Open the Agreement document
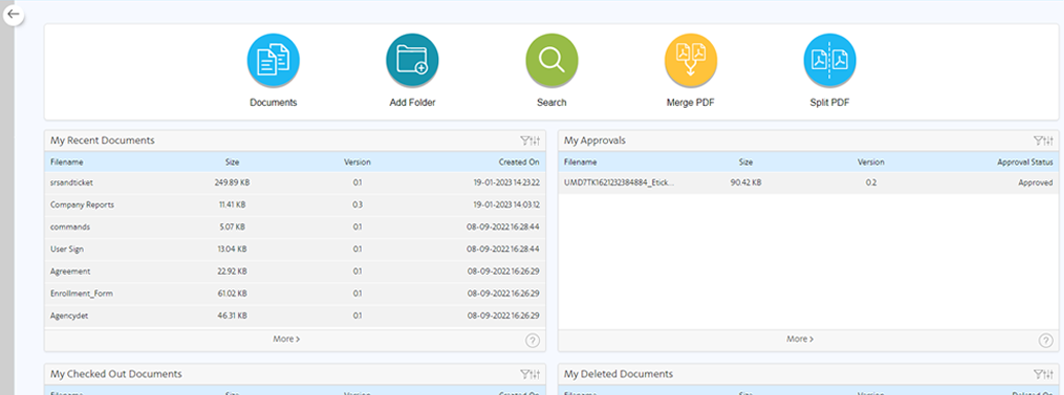The height and width of the screenshot is (395, 1064). (70, 271)
